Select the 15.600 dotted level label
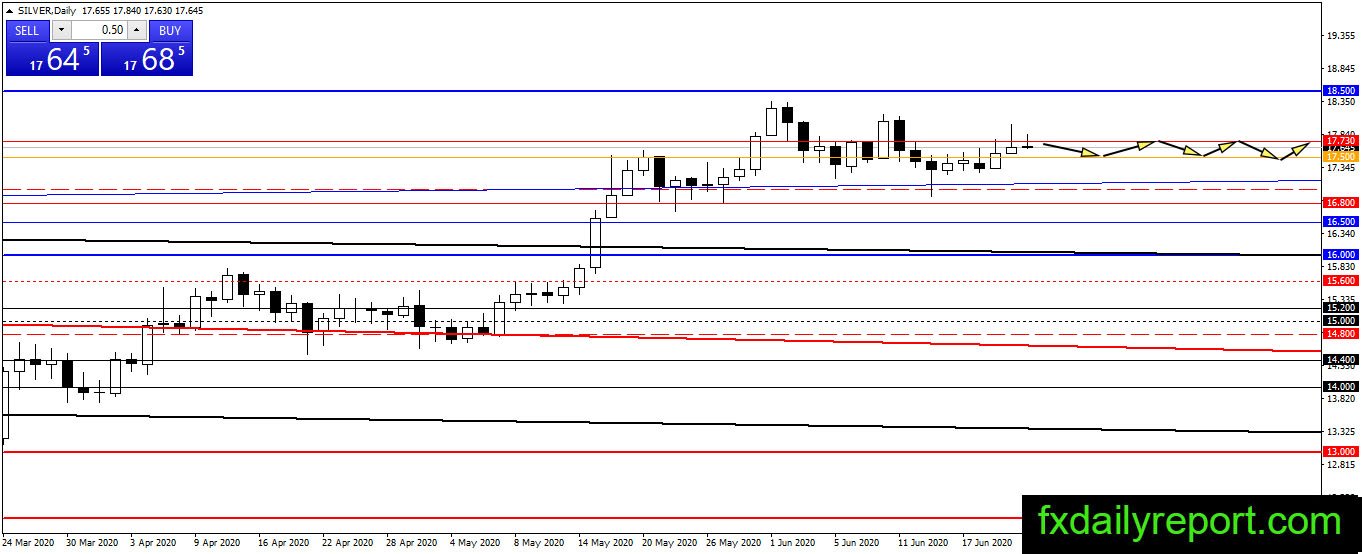The width and height of the screenshot is (1362, 554). pyautogui.click(x=1340, y=281)
